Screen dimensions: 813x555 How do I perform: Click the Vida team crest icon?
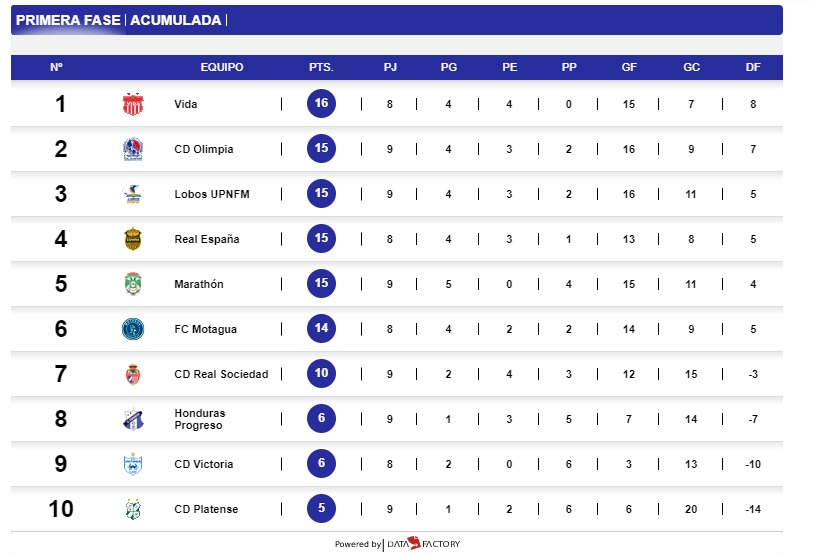(132, 104)
